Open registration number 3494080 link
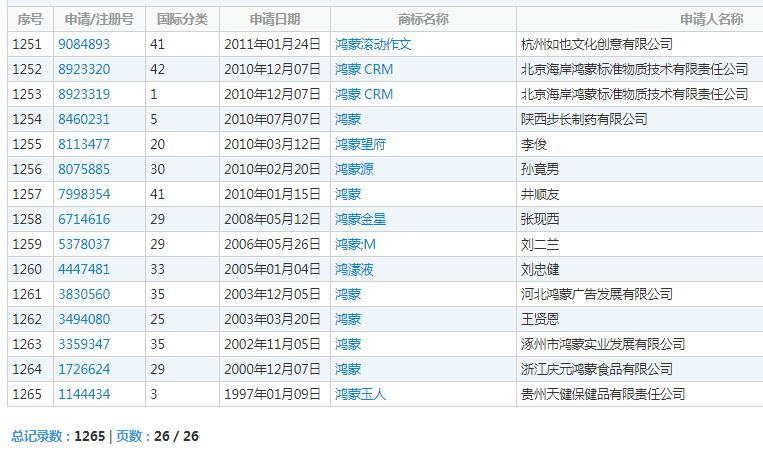This screenshot has width=763, height=455. click(84, 319)
